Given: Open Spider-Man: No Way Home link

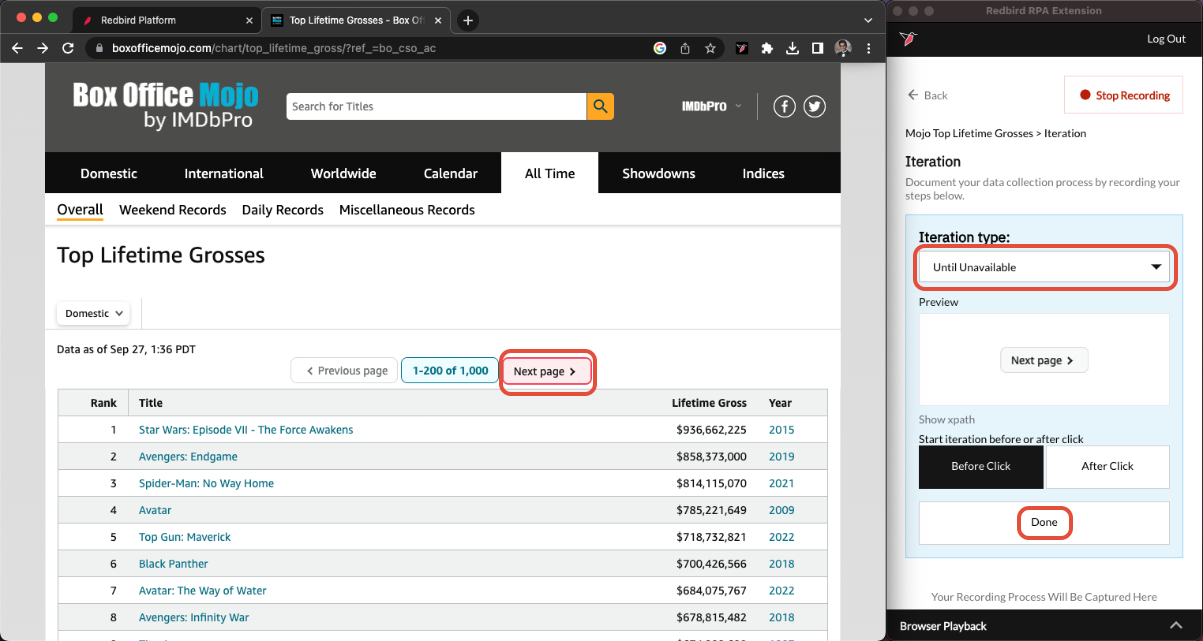Looking at the screenshot, I should (206, 483).
